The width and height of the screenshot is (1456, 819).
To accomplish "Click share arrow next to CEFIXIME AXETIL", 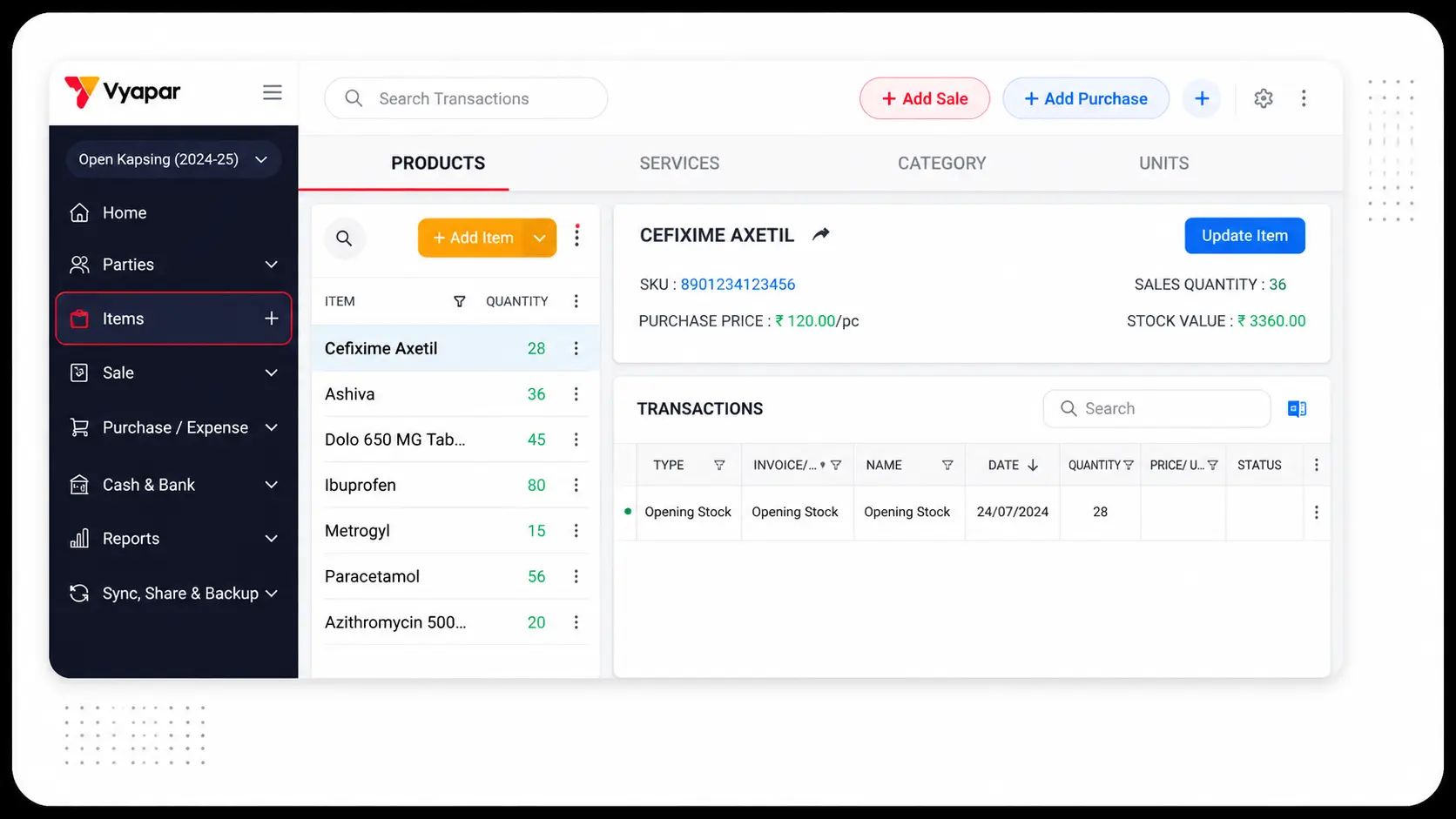I will pos(821,234).
